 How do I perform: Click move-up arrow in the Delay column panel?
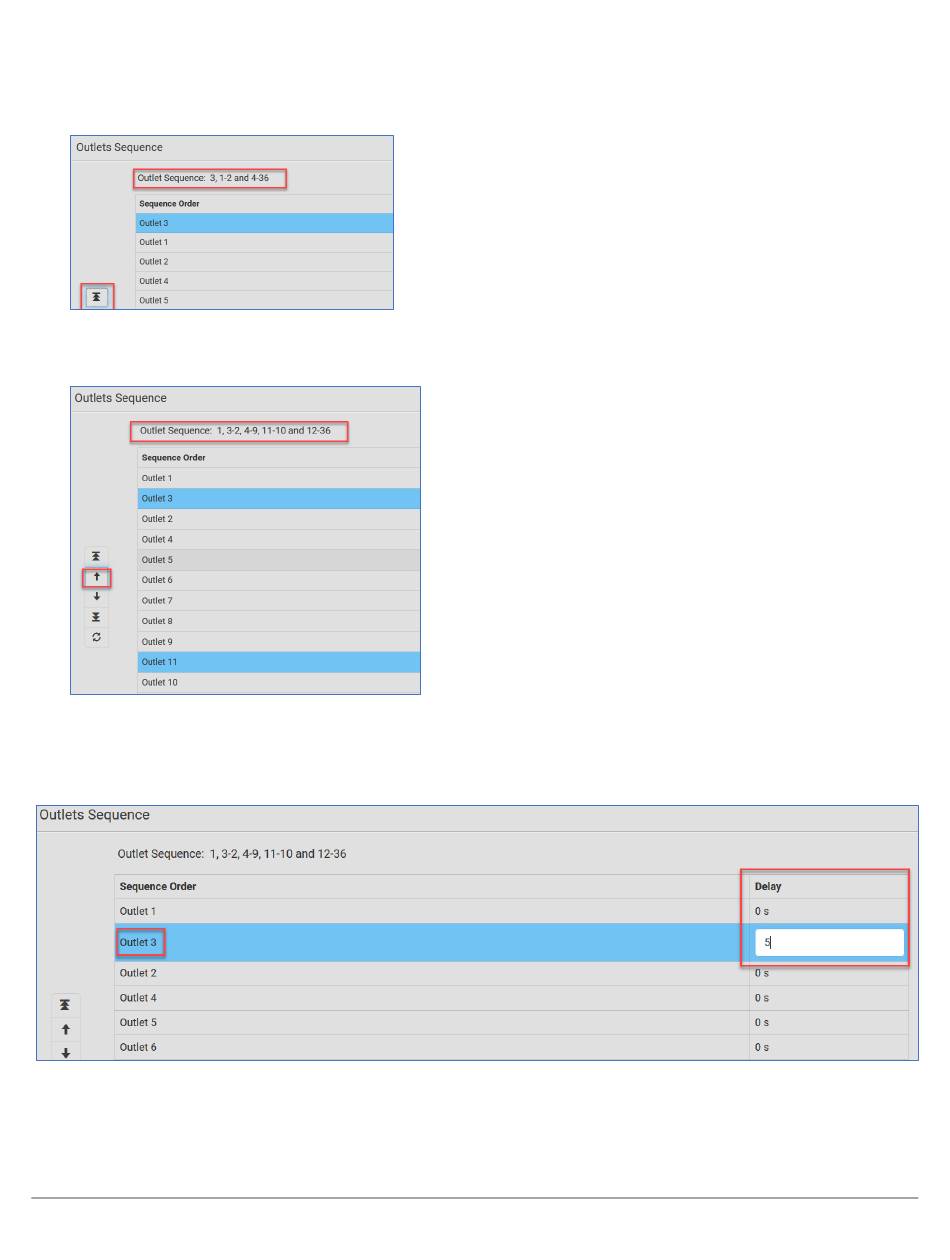(x=66, y=1029)
